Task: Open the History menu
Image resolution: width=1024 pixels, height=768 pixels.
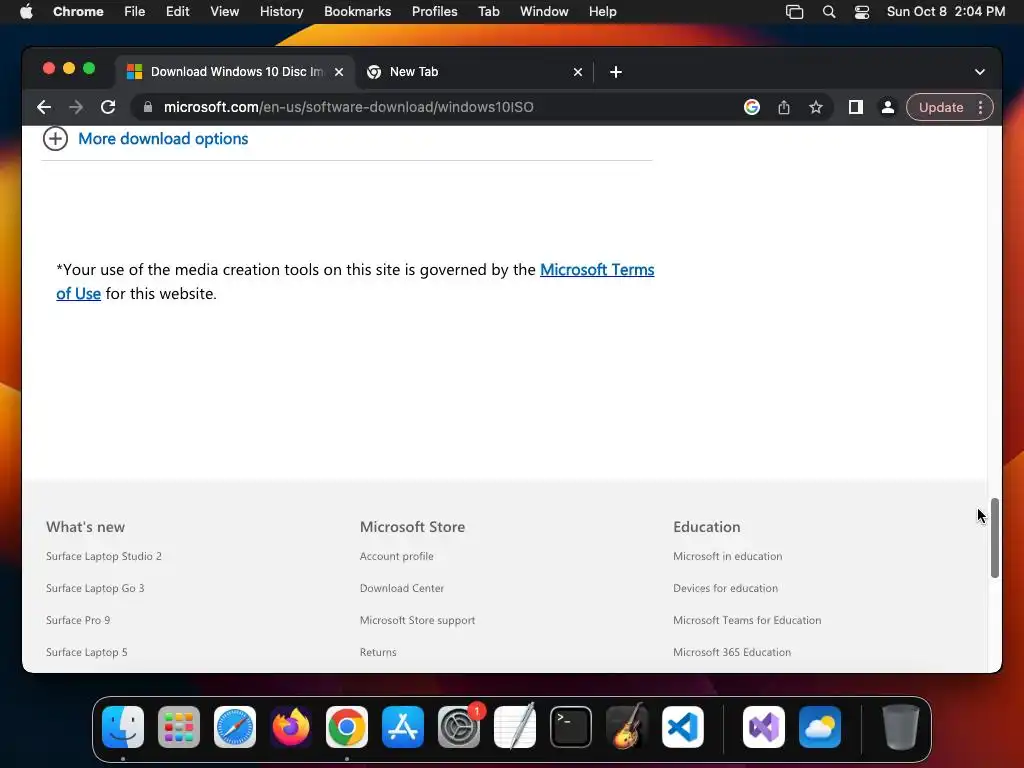Action: [281, 12]
